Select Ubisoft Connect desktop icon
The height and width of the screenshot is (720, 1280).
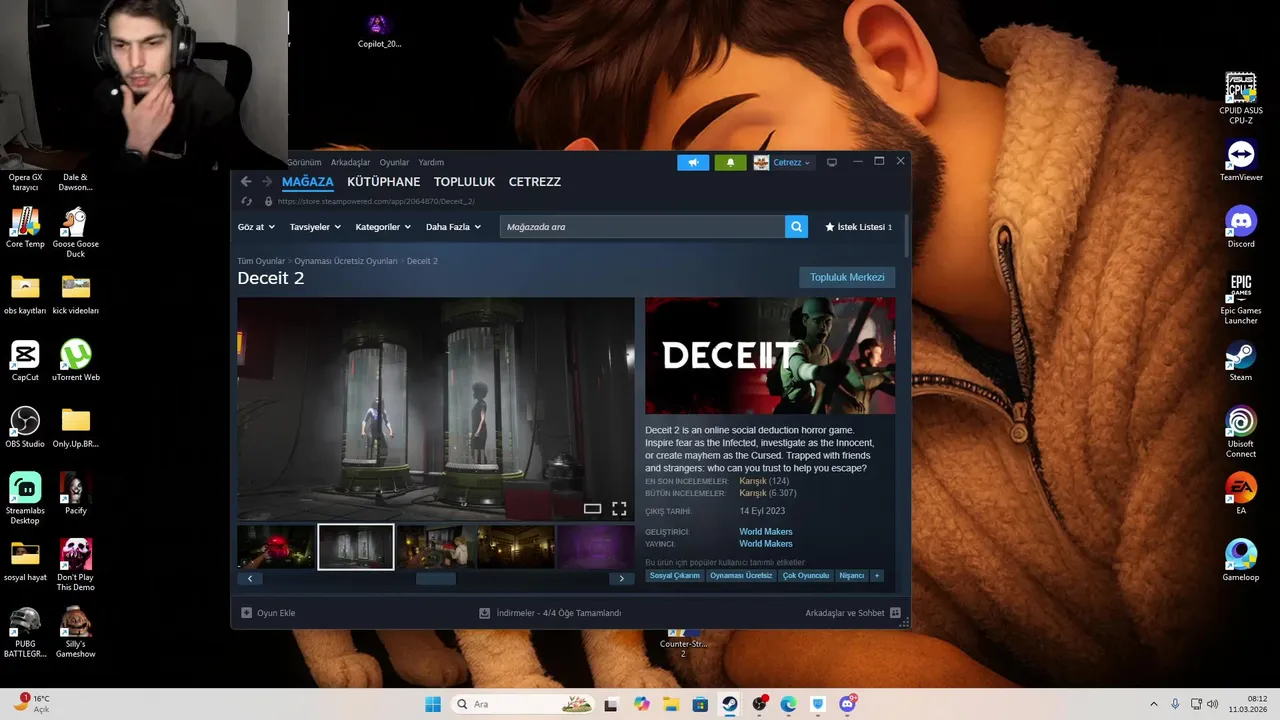pyautogui.click(x=1241, y=431)
